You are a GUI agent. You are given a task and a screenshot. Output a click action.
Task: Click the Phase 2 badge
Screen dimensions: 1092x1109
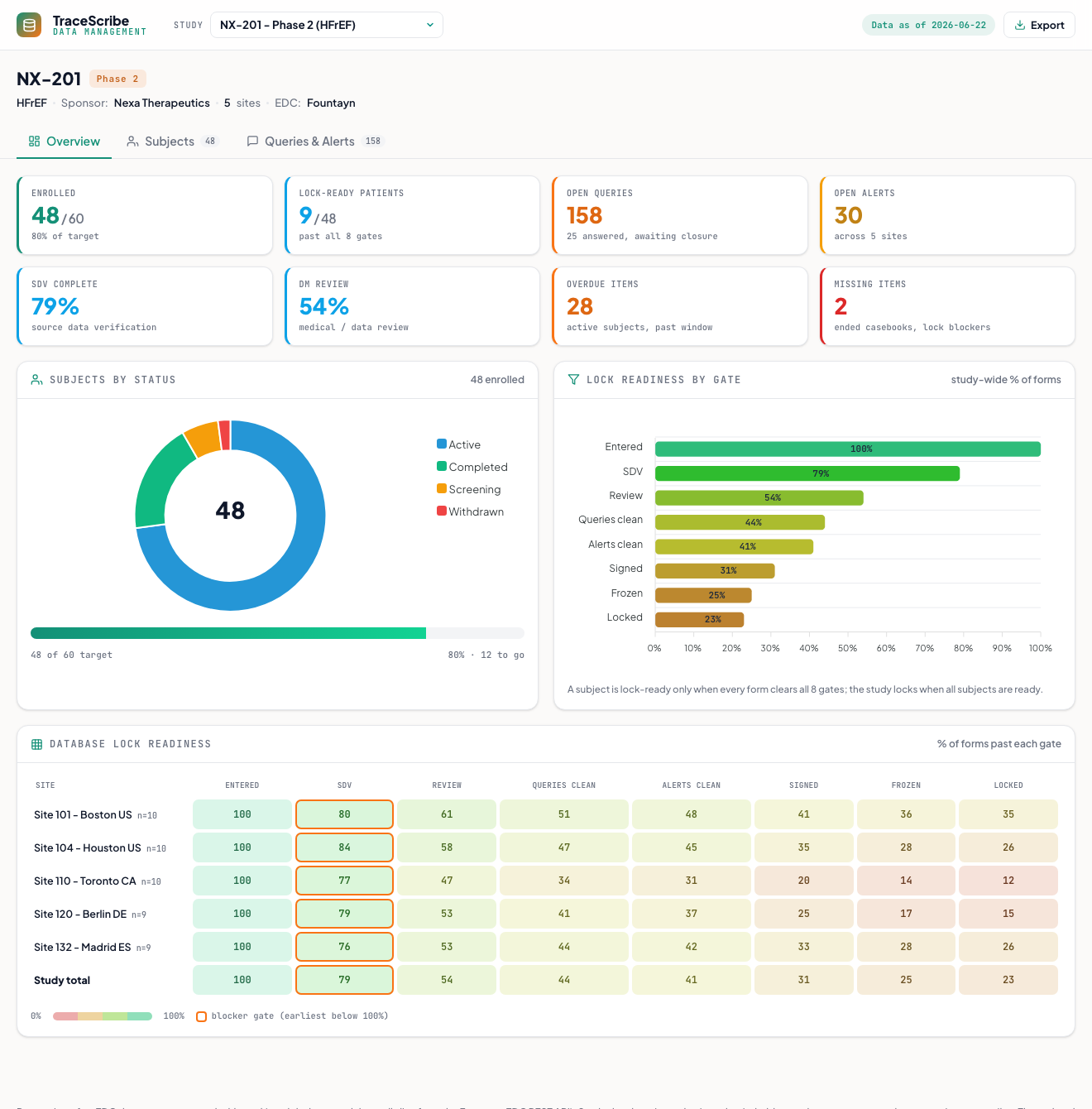click(x=117, y=79)
